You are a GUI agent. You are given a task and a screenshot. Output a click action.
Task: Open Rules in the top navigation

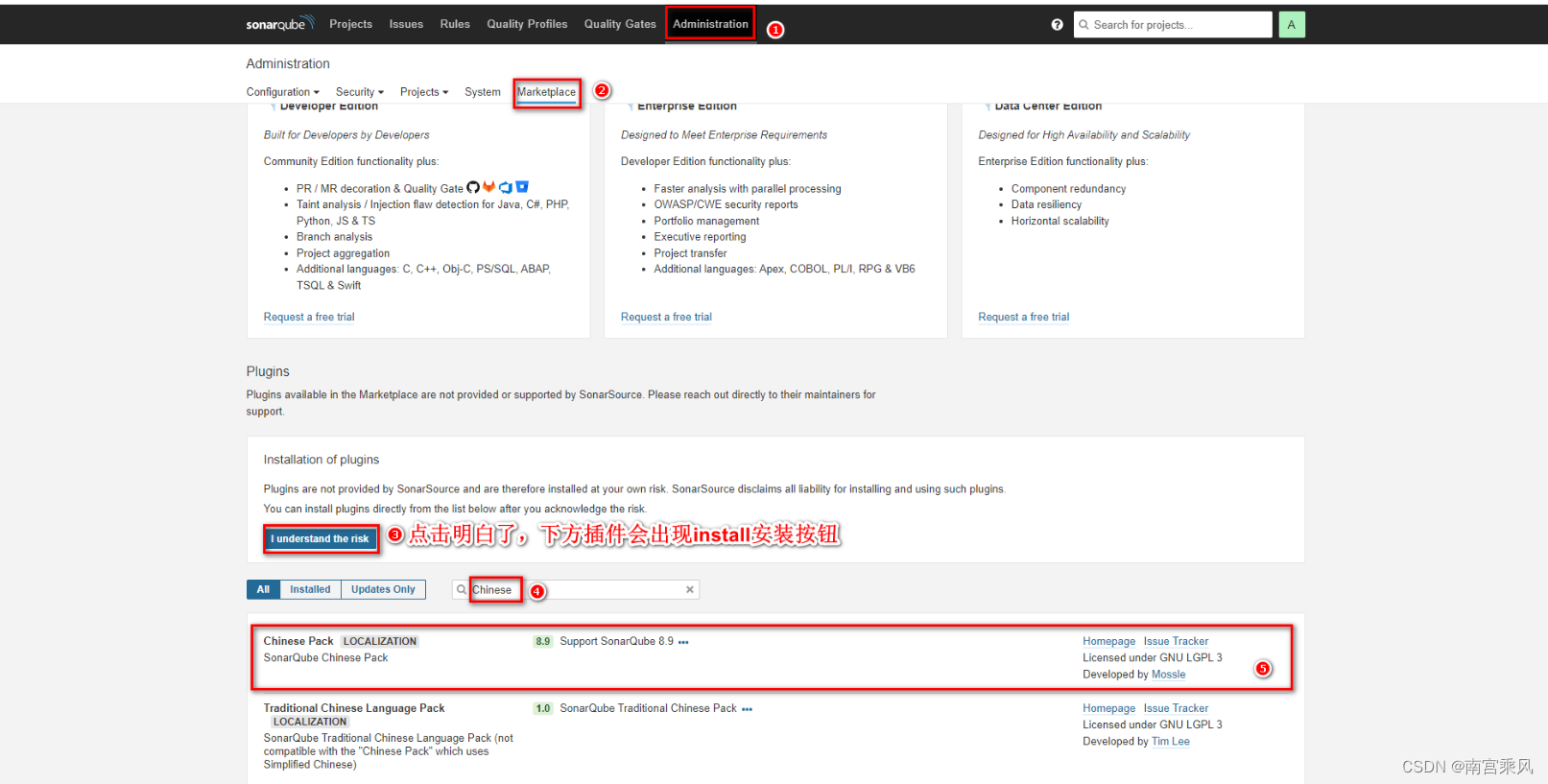pos(455,24)
